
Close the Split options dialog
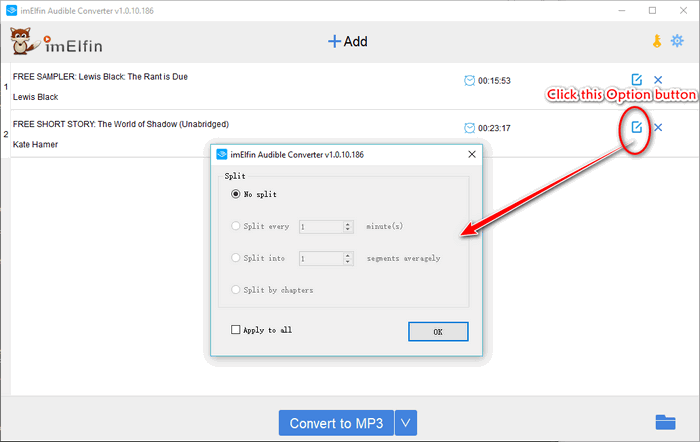click(472, 154)
